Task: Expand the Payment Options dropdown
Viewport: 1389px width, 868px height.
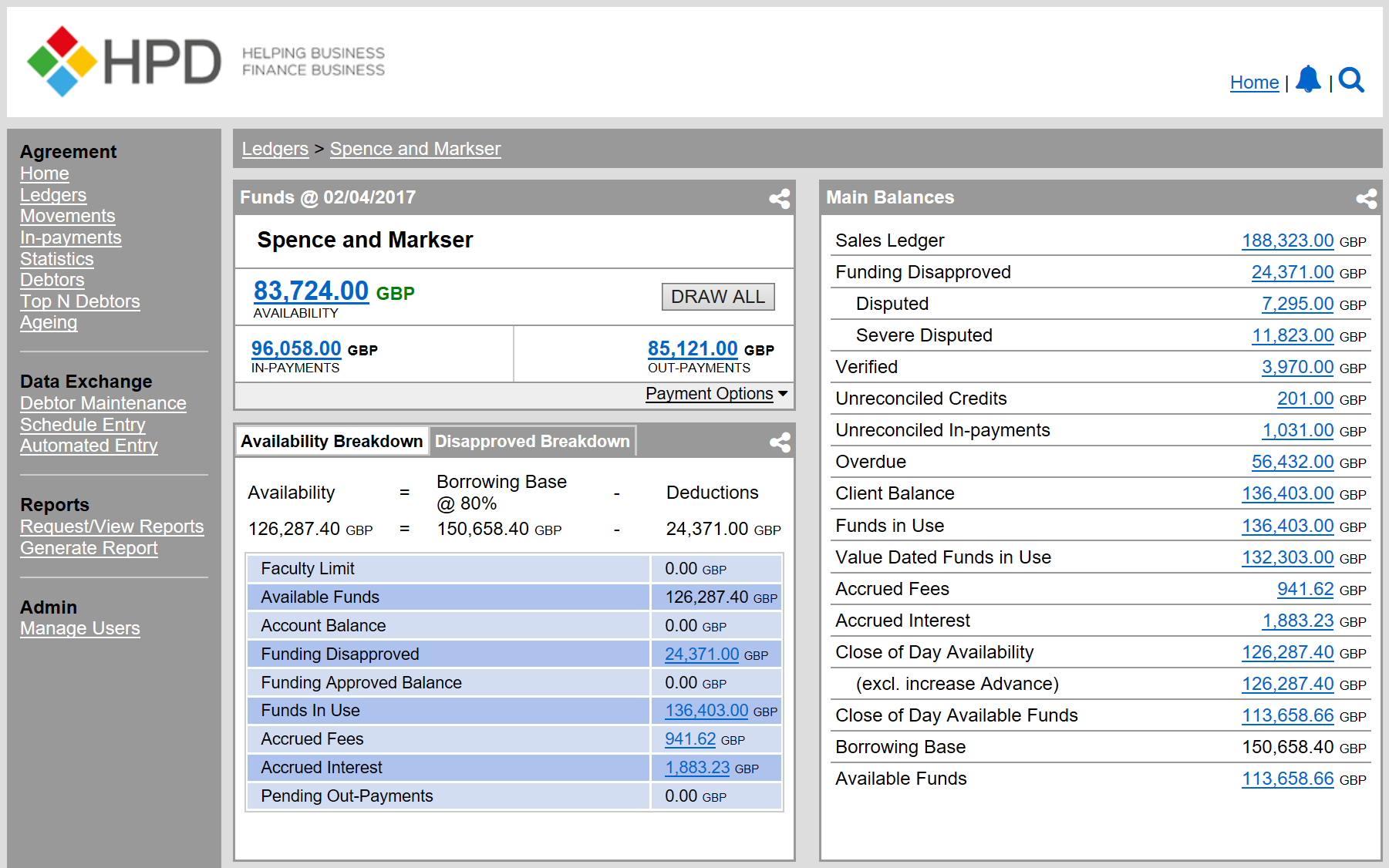Action: (716, 393)
